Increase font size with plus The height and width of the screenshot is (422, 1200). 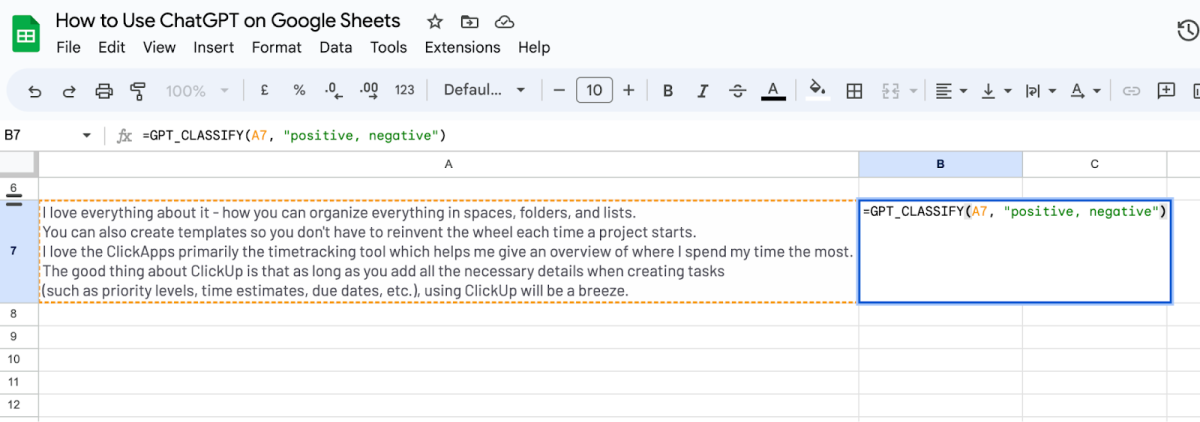coord(629,90)
